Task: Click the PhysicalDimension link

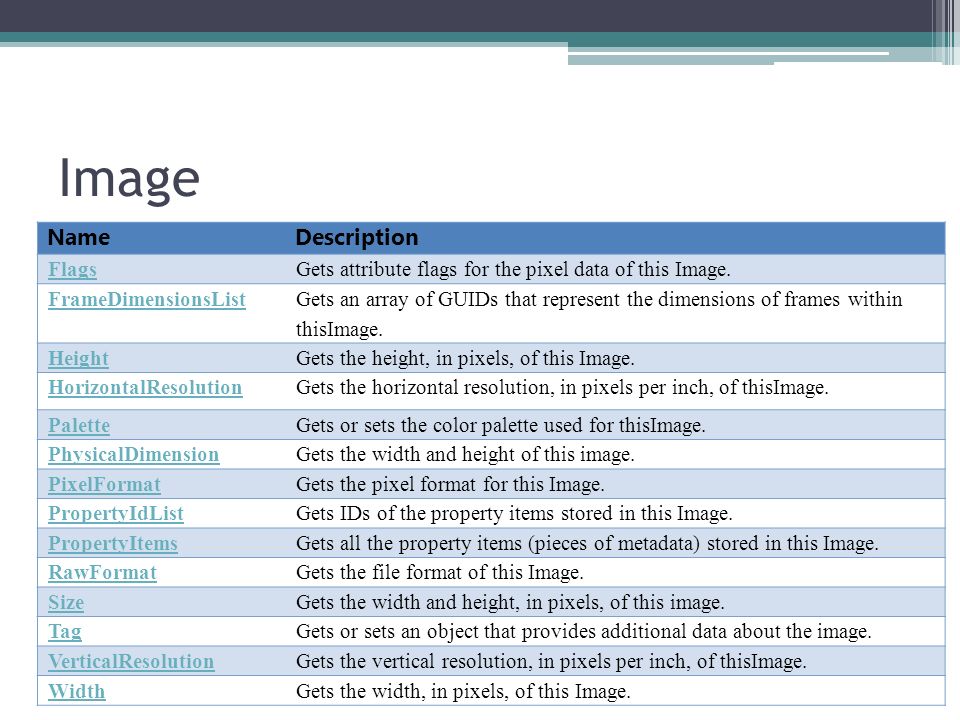Action: tap(133, 455)
